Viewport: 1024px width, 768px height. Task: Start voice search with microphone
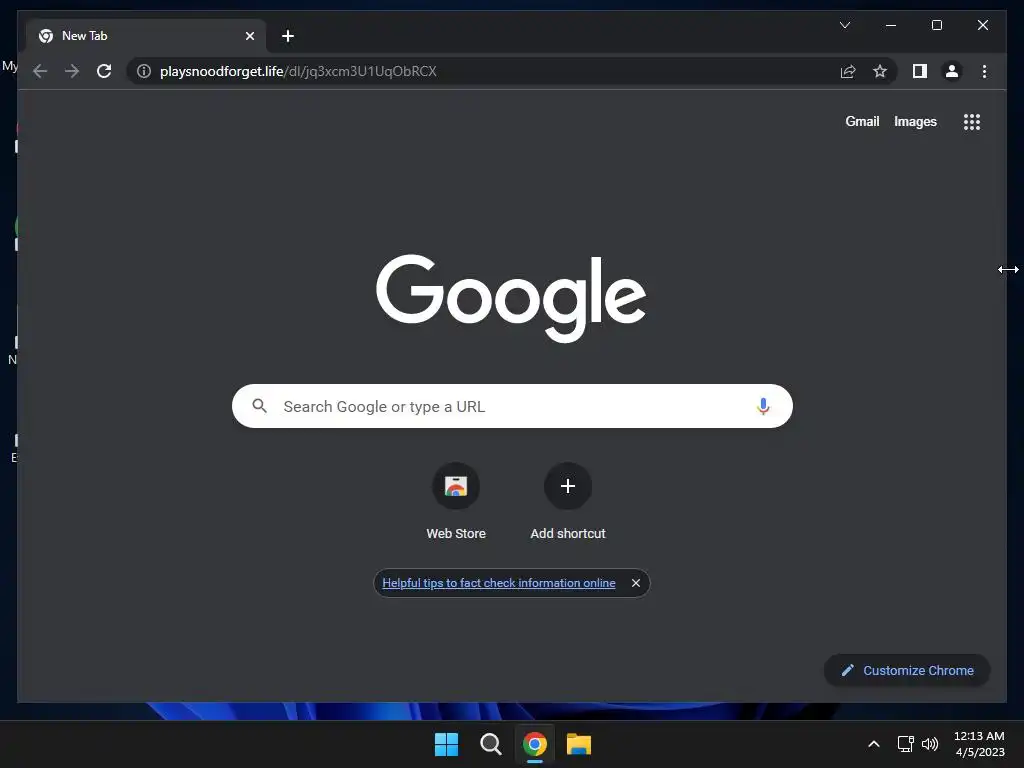[763, 406]
